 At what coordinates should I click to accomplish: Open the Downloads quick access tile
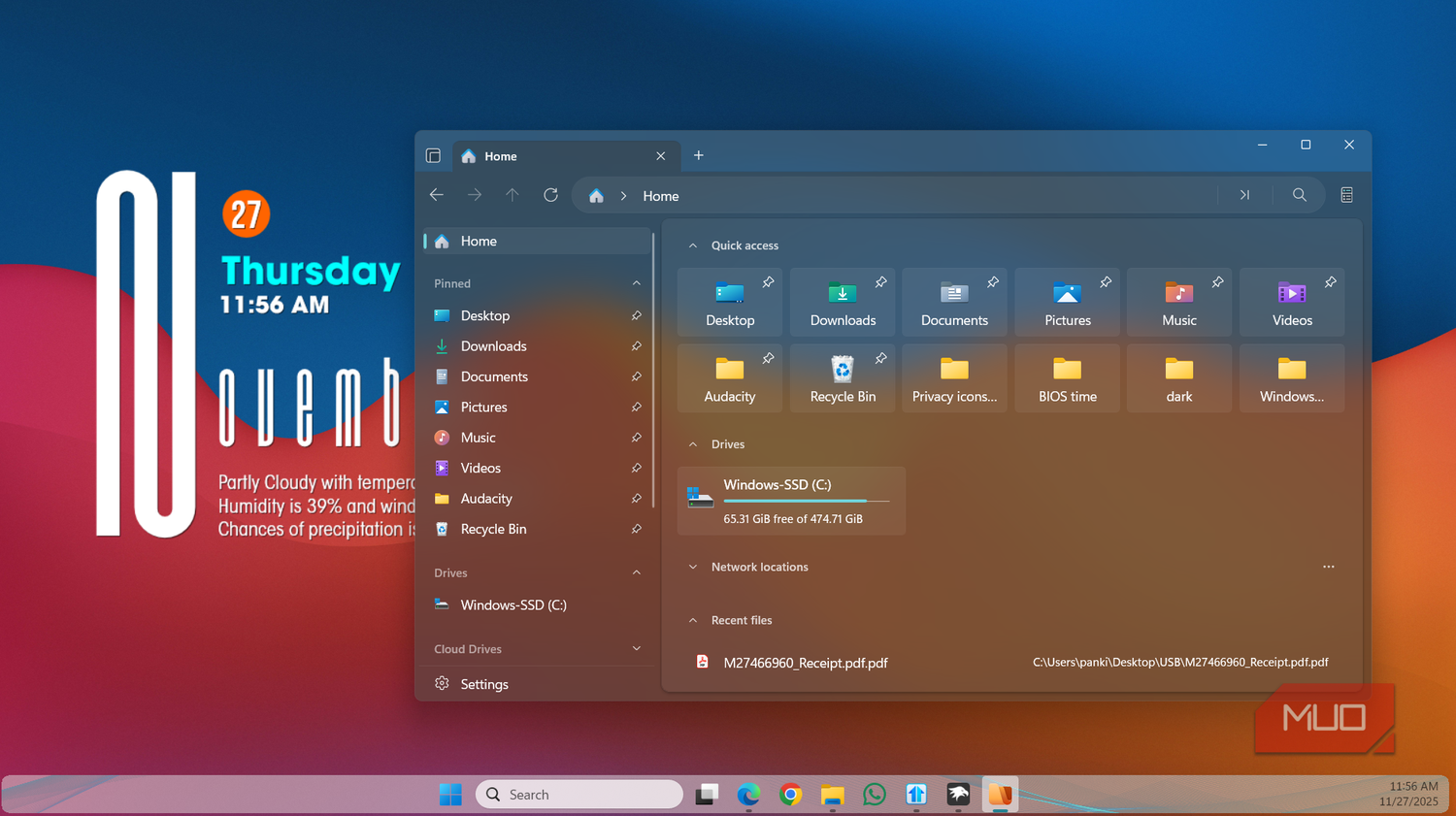click(843, 302)
